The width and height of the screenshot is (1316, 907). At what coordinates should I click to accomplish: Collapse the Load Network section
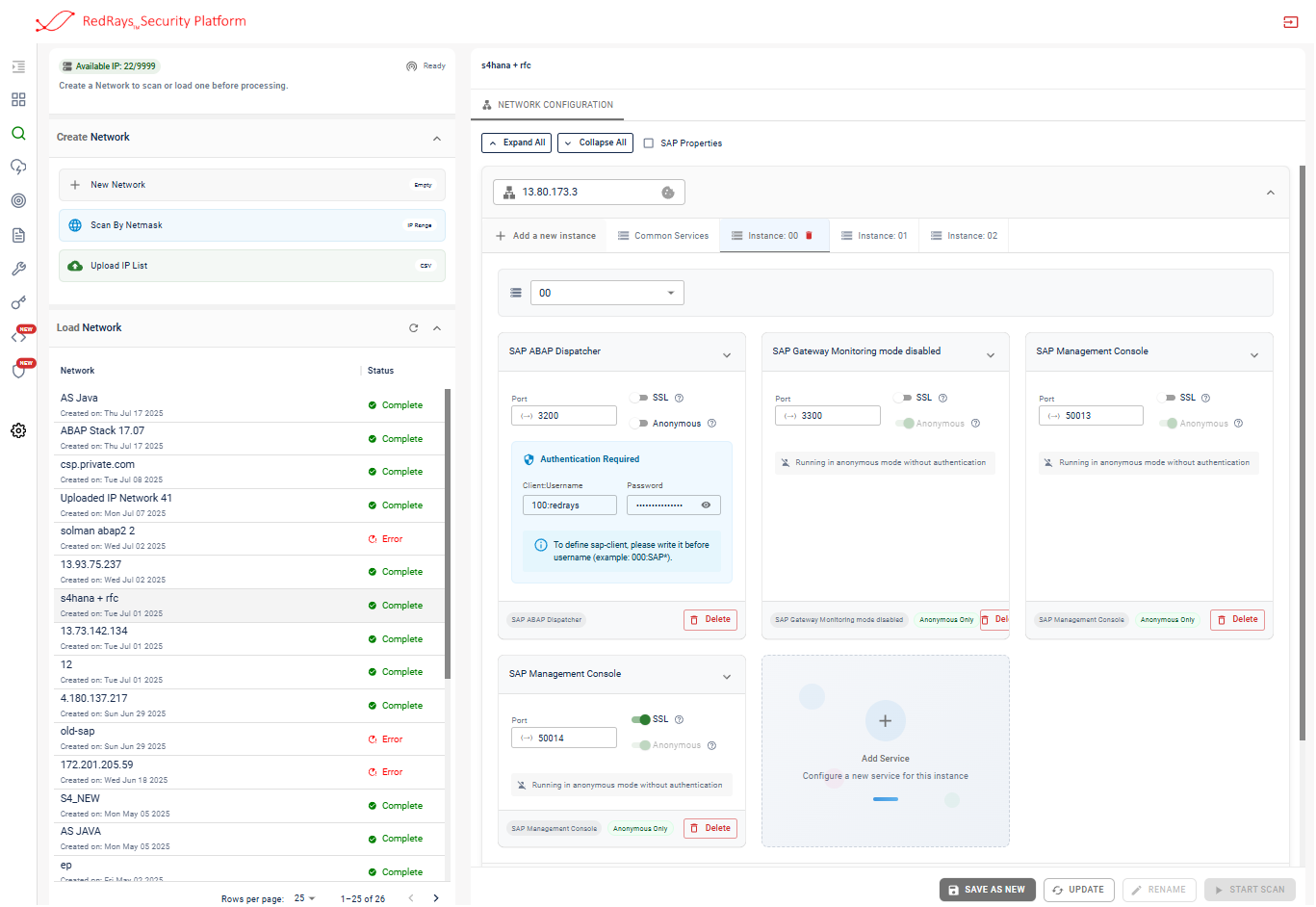point(437,328)
